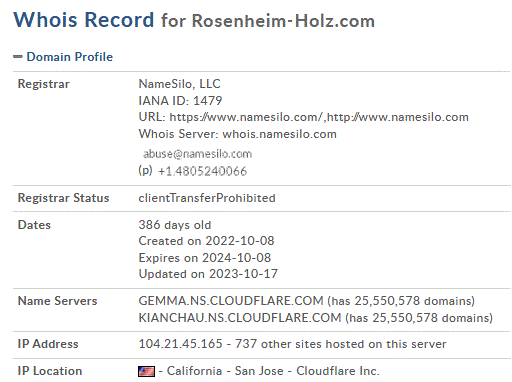Collapse the Domain Profile section minus icon
Viewport: 512px width, 382px height.
18,57
